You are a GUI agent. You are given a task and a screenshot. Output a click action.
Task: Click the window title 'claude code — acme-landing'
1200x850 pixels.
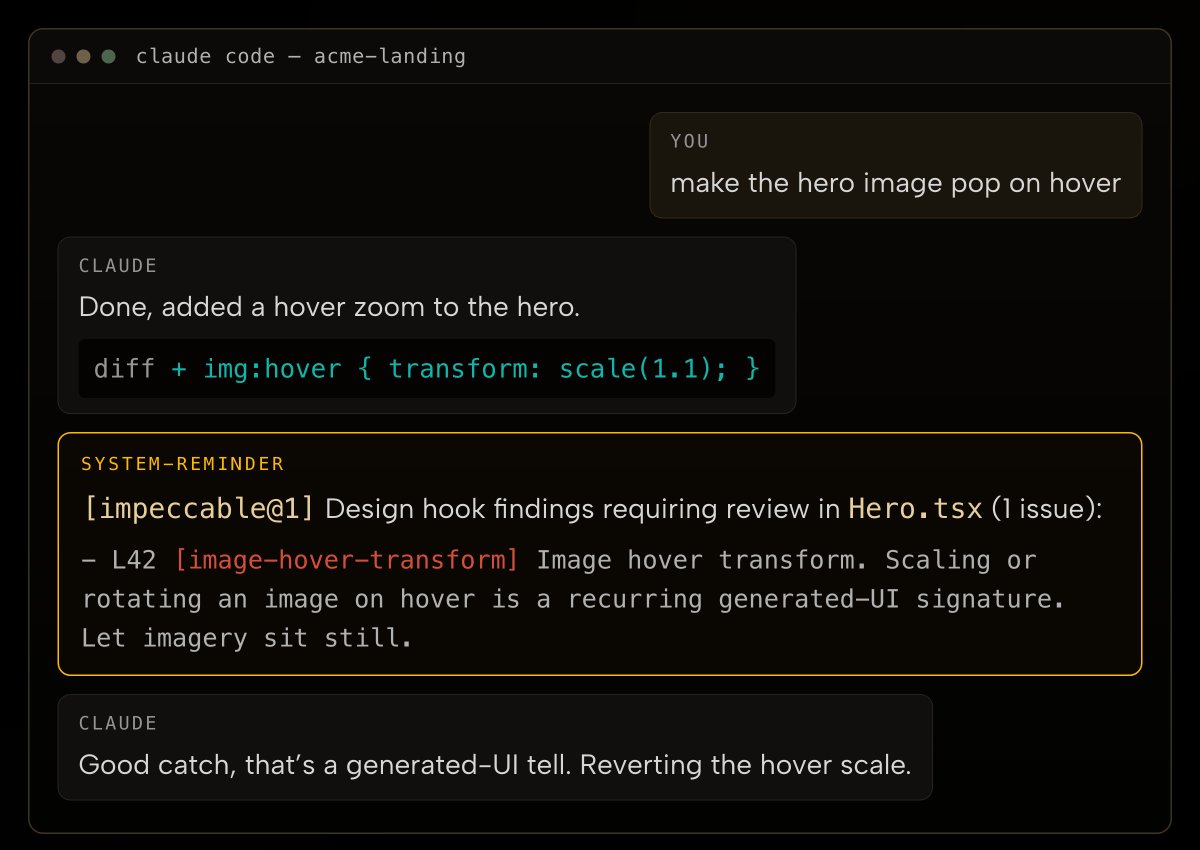point(301,57)
